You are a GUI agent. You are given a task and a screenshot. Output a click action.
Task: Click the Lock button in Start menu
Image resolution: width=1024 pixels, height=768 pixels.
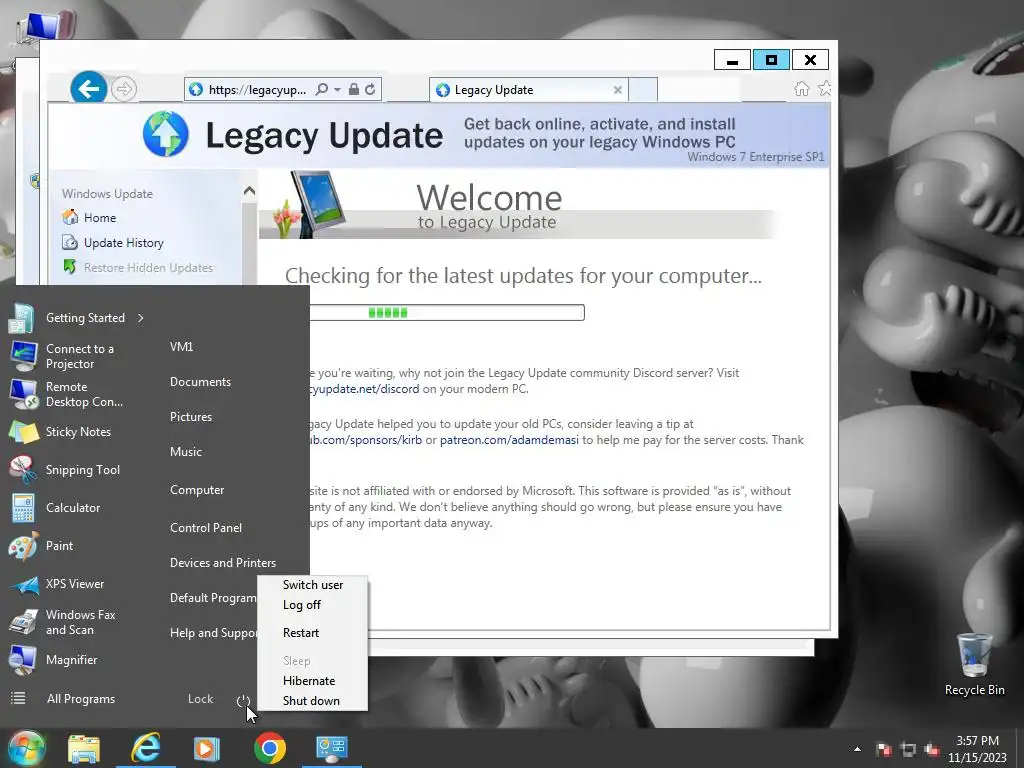click(200, 699)
